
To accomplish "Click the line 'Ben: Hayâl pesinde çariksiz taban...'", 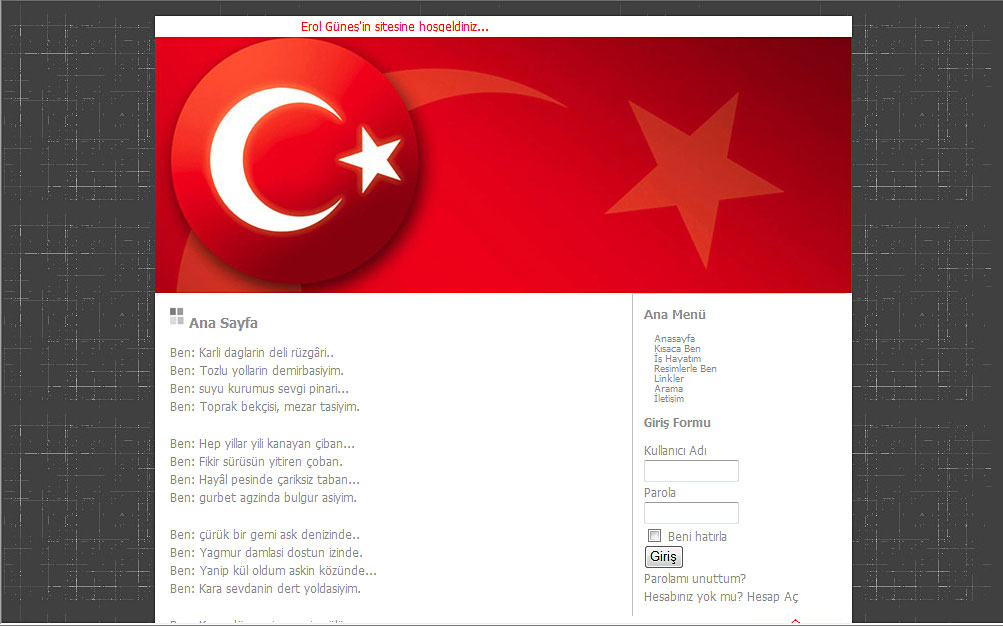I will tap(265, 480).
